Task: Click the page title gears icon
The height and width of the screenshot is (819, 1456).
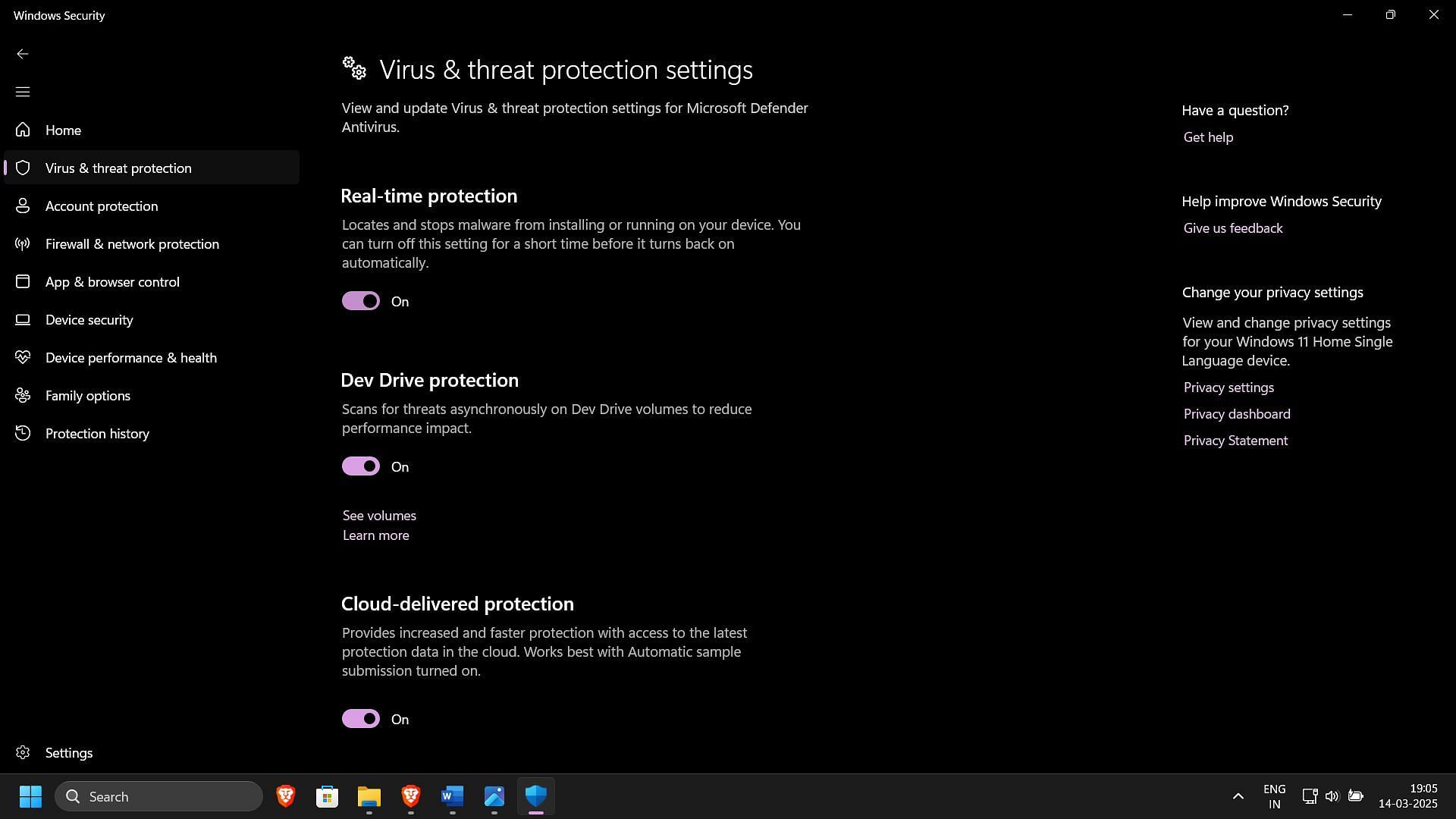Action: 354,68
